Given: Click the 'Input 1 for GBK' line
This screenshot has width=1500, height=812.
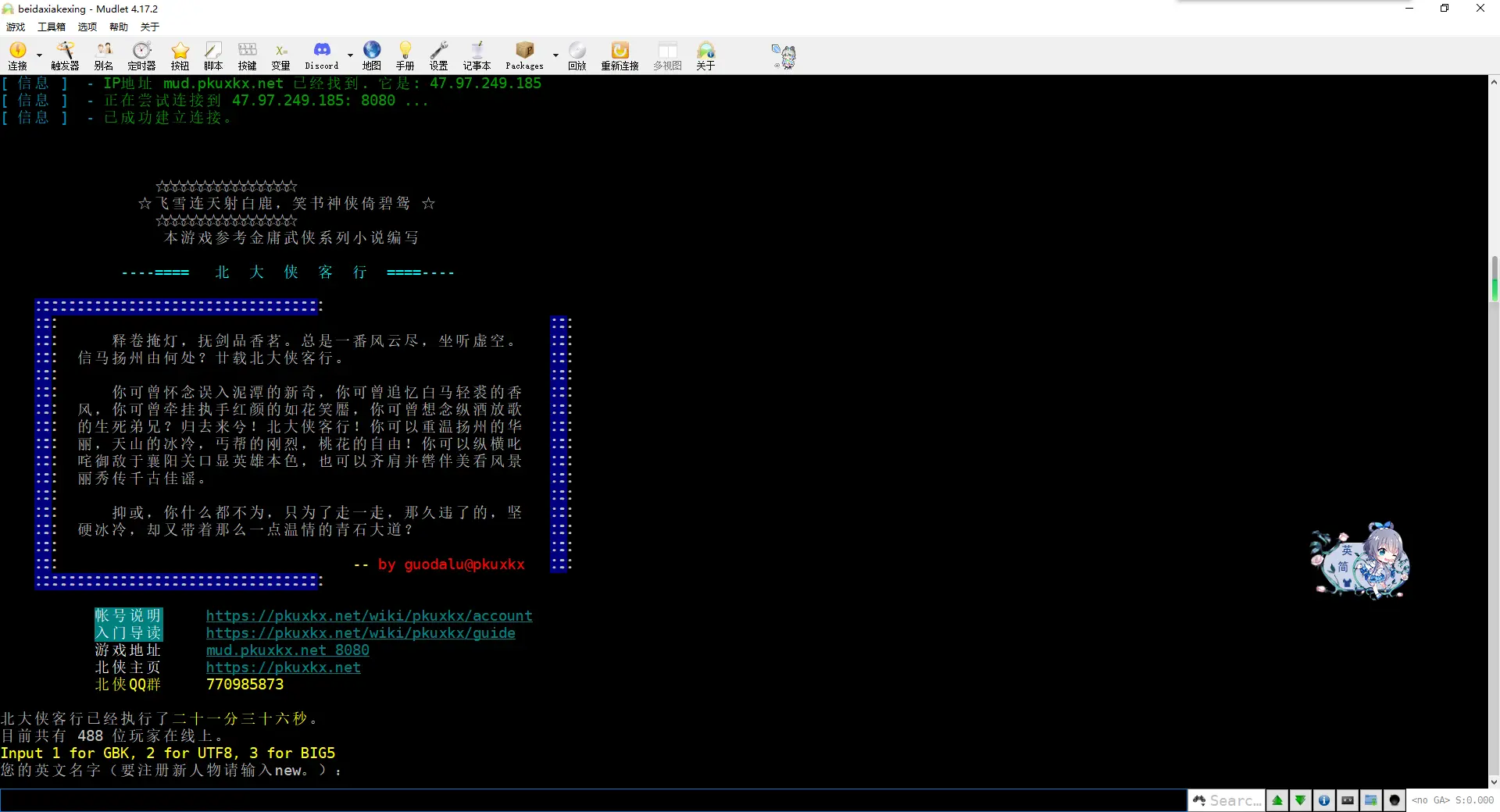Looking at the screenshot, I should pyautogui.click(x=168, y=753).
